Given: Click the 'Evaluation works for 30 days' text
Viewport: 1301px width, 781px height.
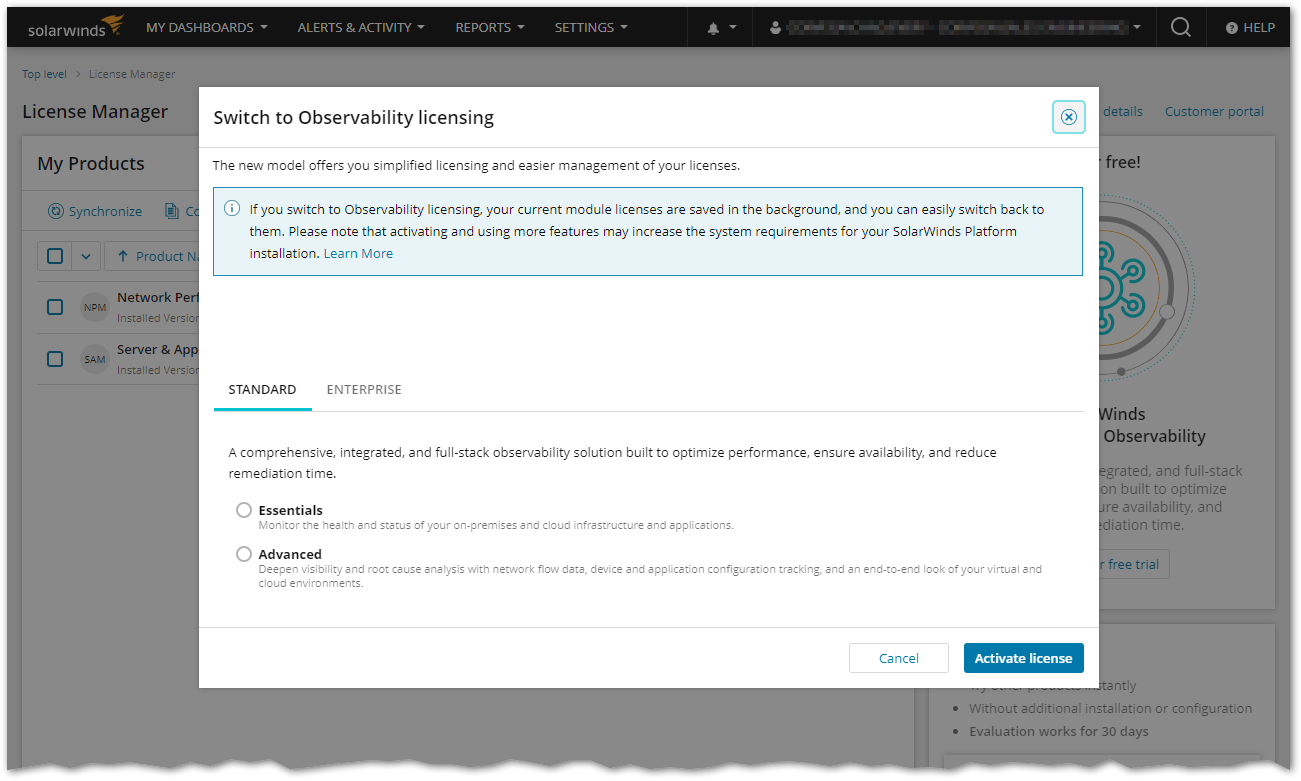Looking at the screenshot, I should click(x=1059, y=731).
